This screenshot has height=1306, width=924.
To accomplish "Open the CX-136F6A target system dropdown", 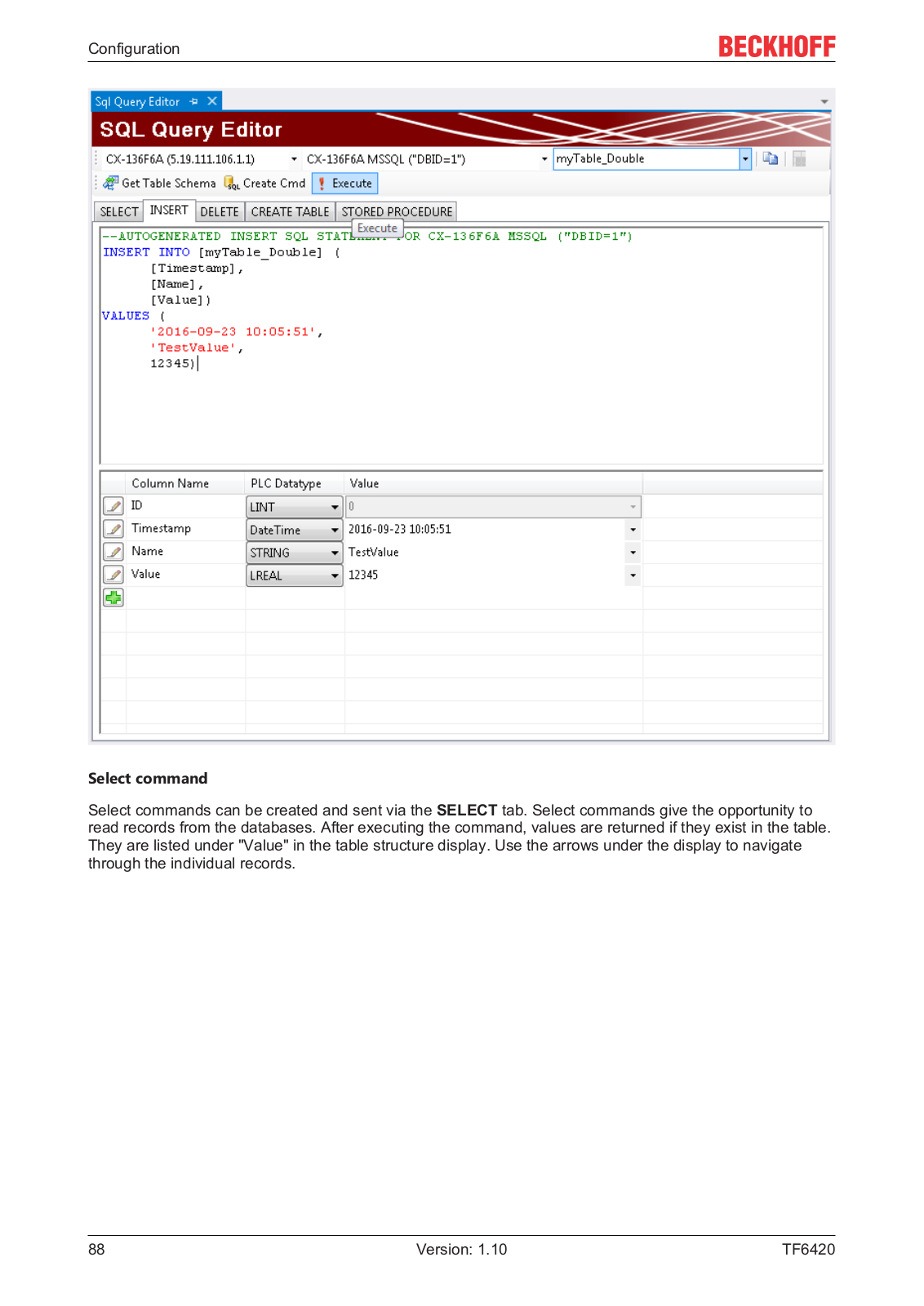I will point(294,159).
